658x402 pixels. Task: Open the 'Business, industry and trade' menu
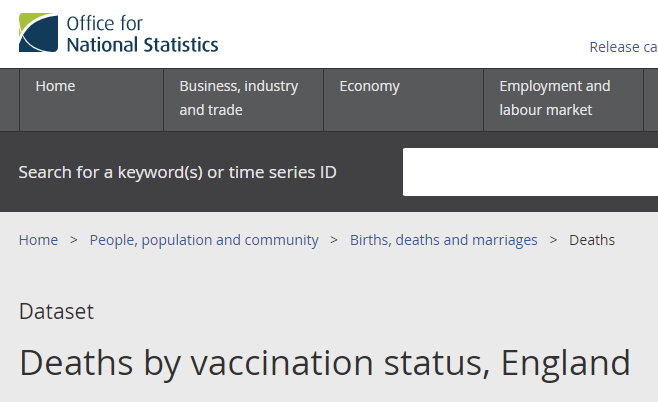[x=239, y=98]
